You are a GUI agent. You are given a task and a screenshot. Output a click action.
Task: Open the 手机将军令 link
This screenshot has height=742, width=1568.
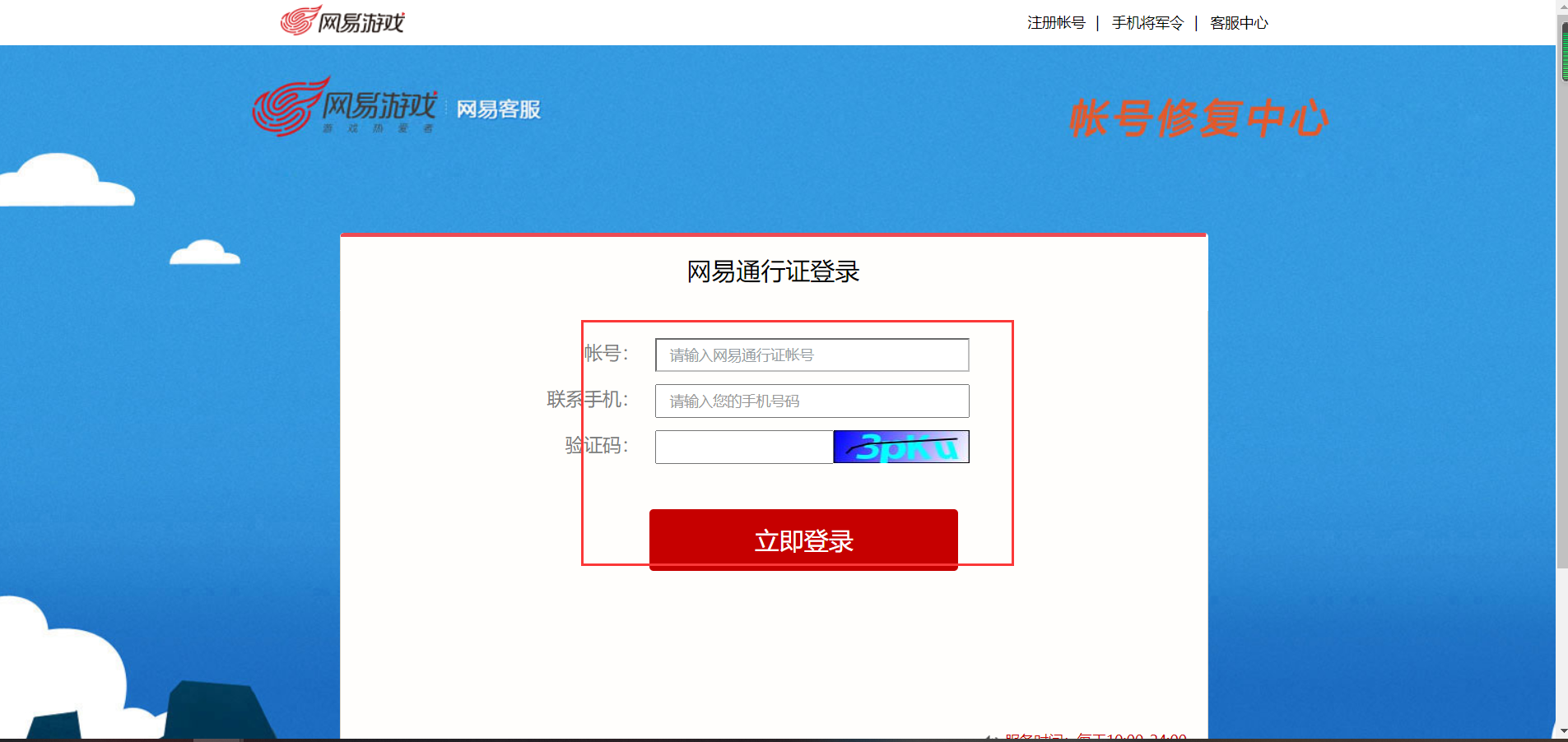pos(1147,23)
